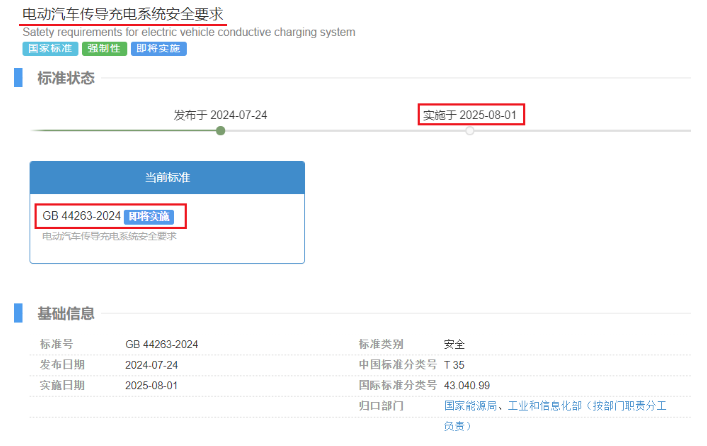The image size is (707, 446).
Task: Click the green published timeline dot
Action: (220, 131)
